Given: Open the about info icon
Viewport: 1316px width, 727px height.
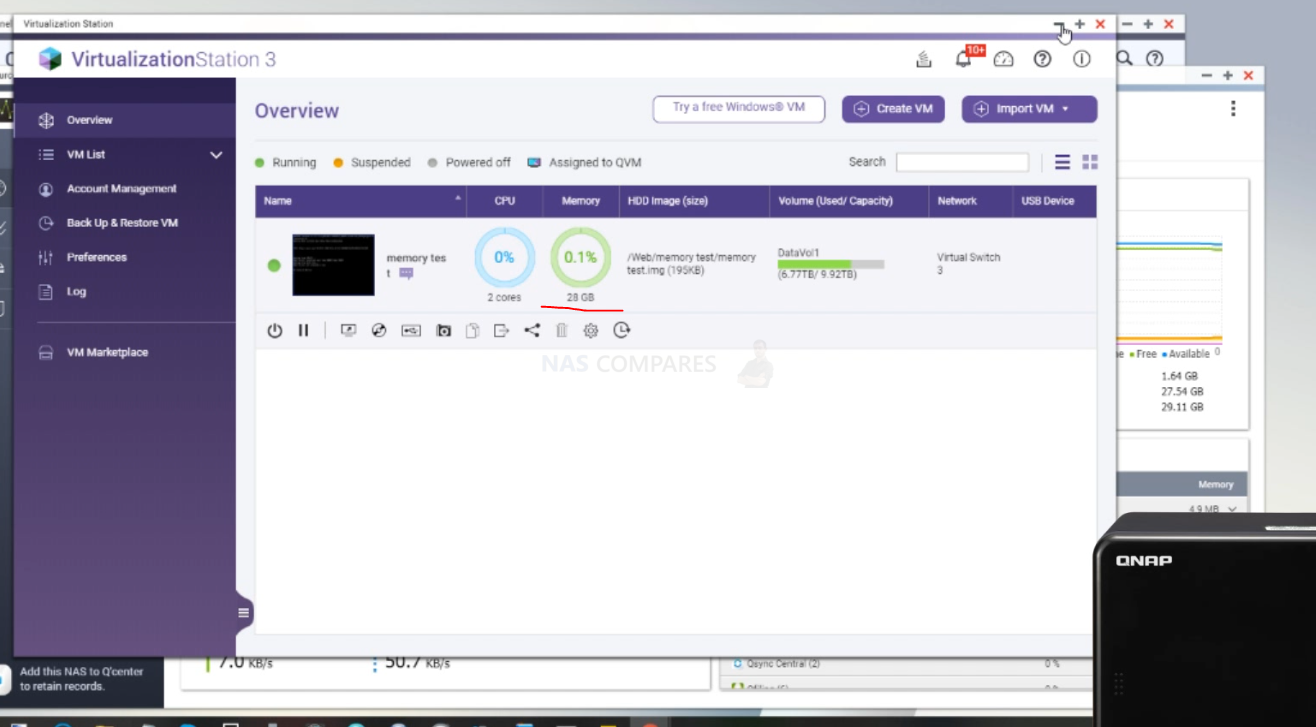Looking at the screenshot, I should (x=1082, y=60).
